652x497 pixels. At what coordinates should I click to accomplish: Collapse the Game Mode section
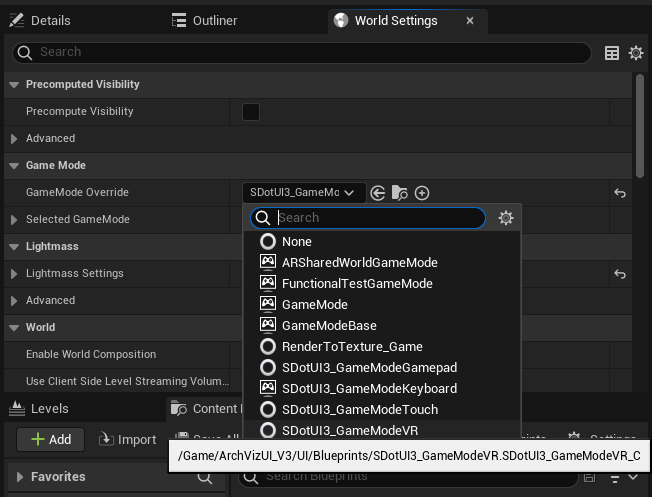tap(14, 166)
